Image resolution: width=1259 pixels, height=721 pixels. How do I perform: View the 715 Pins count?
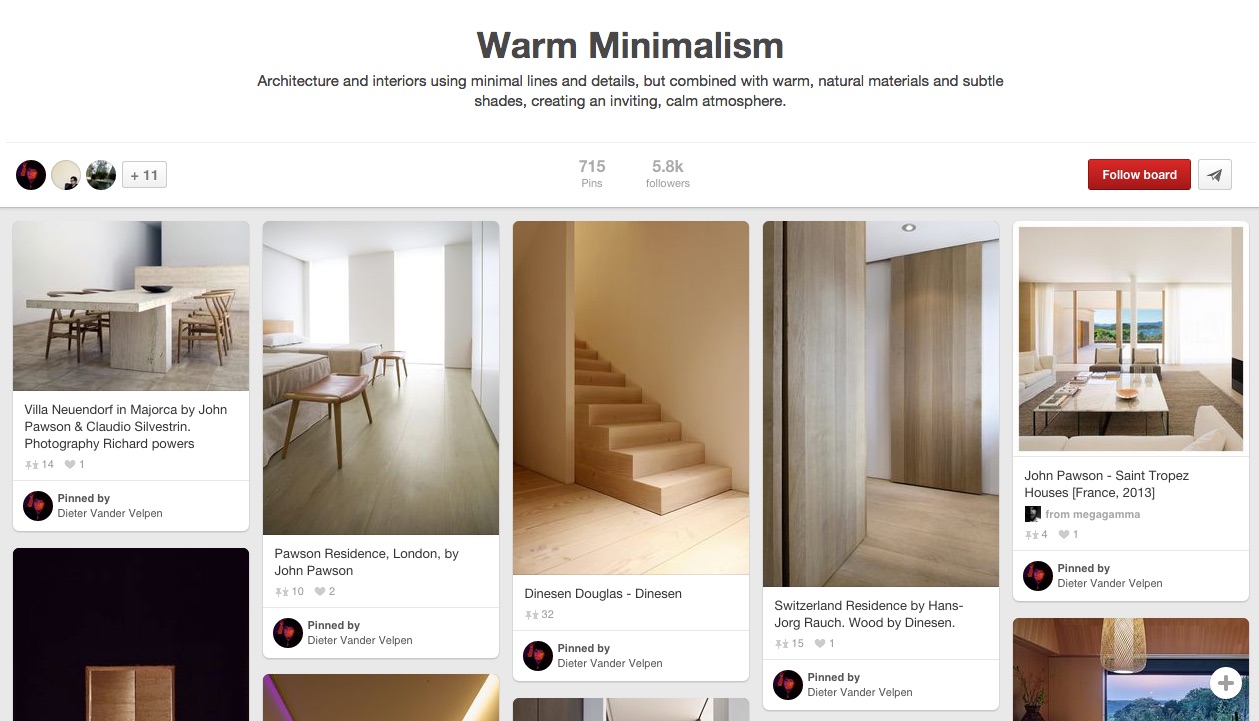592,173
